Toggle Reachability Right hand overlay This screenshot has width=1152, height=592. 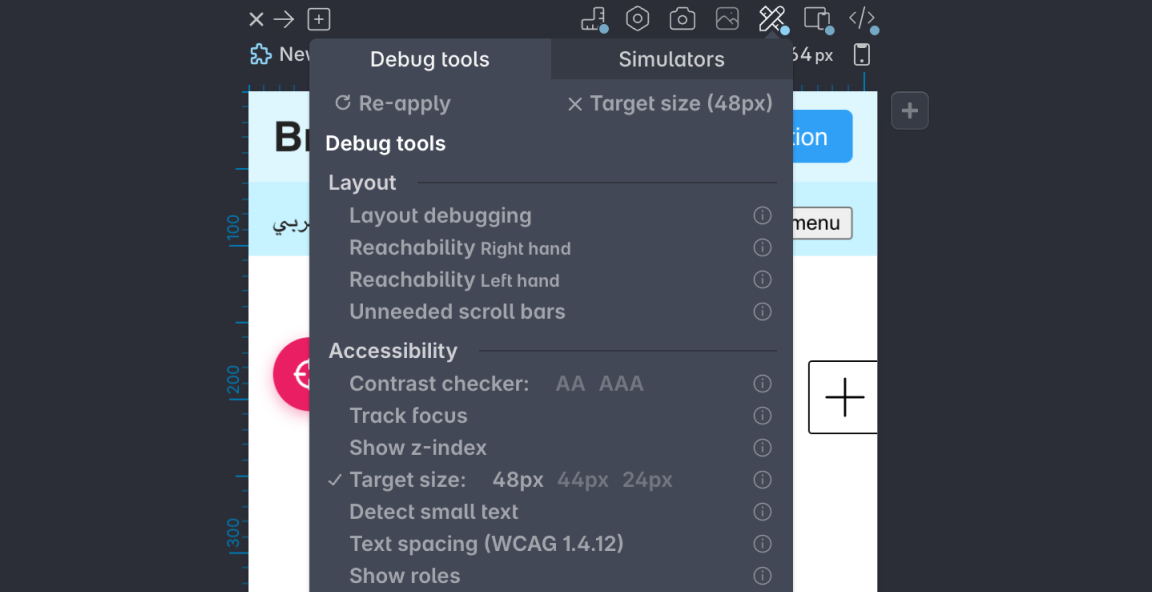459,247
